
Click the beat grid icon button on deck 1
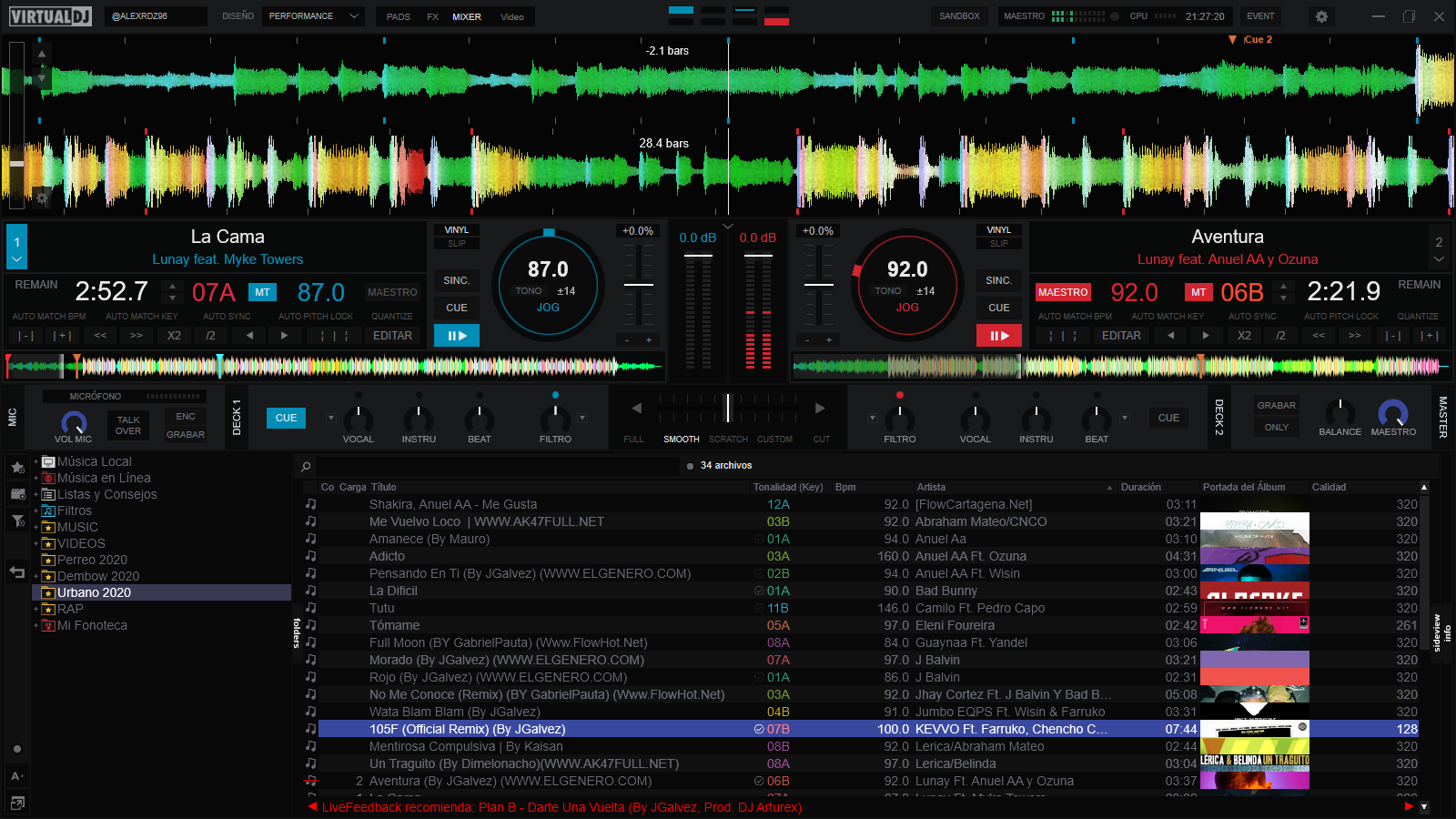point(334,336)
